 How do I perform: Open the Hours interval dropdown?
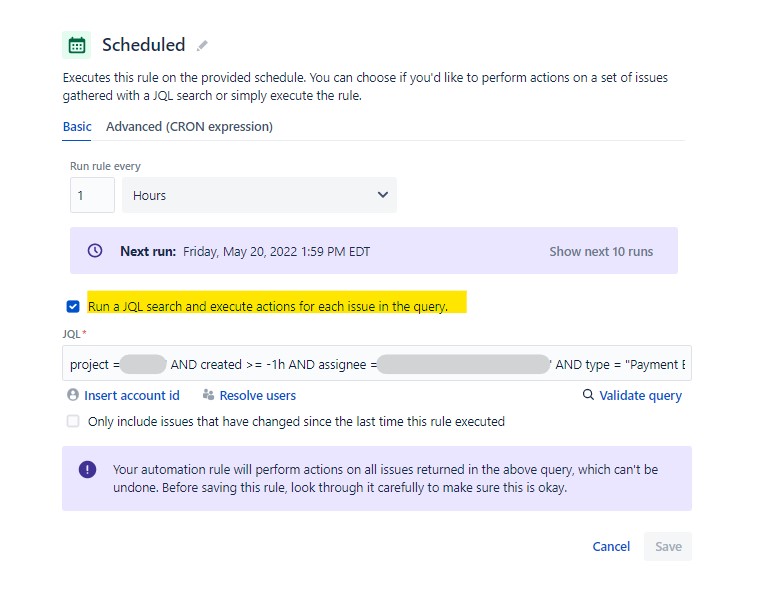[x=259, y=195]
